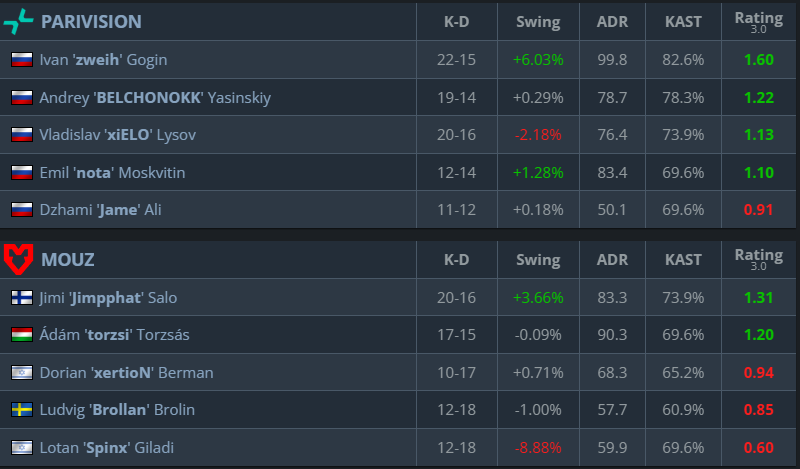The width and height of the screenshot is (800, 469).
Task: Click zweih's 1.60 rating value
Action: click(x=759, y=60)
